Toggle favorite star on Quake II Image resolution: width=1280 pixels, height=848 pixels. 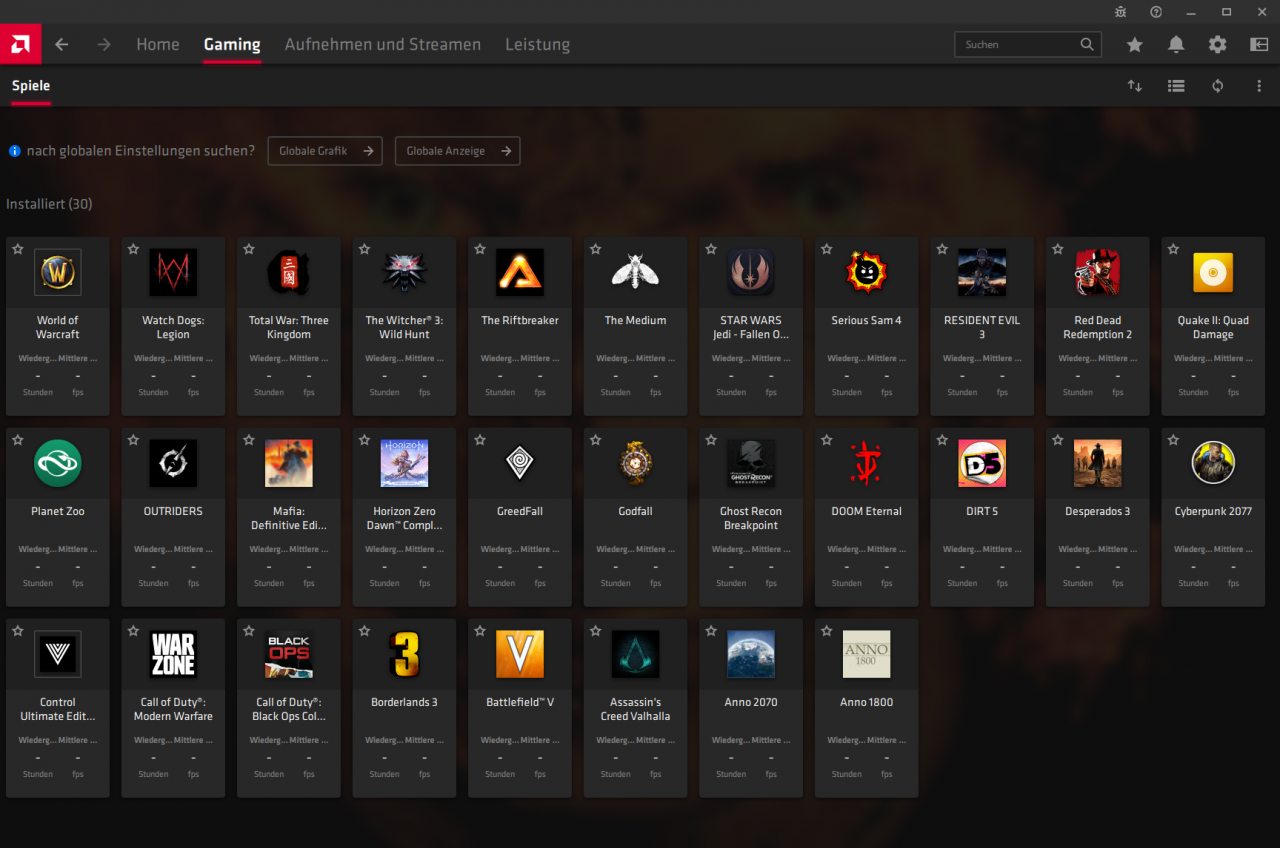click(1173, 249)
